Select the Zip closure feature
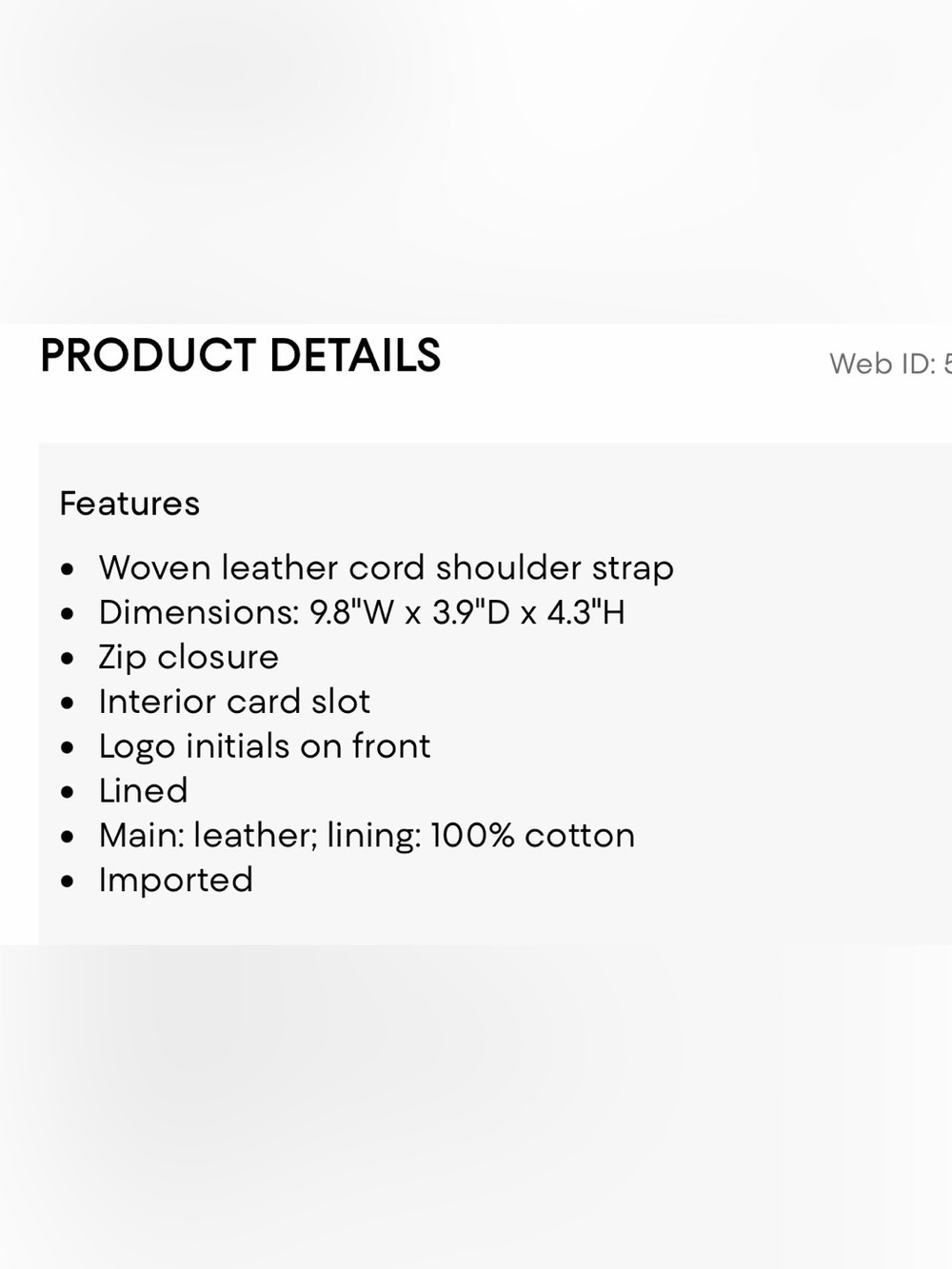952x1269 pixels. pos(188,657)
